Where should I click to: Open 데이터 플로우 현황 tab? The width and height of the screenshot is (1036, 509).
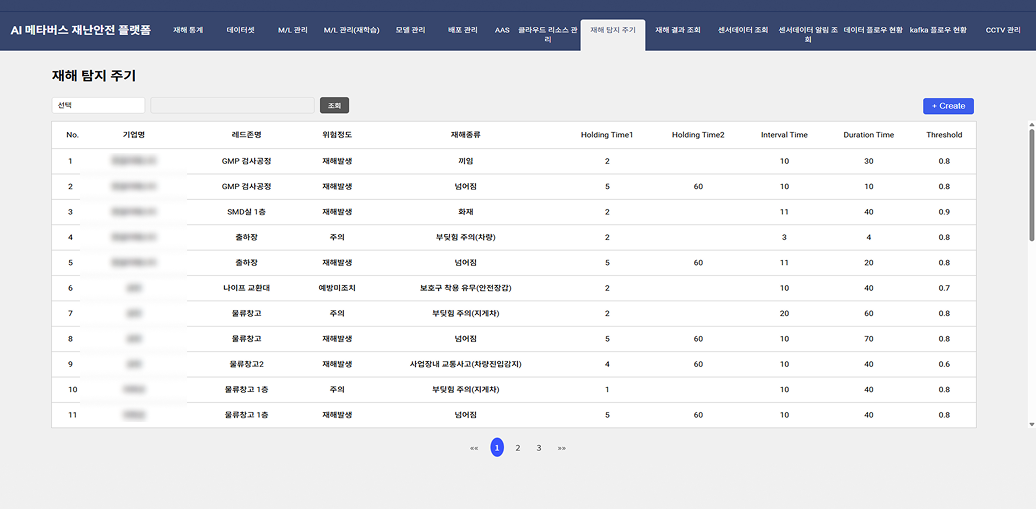(x=873, y=30)
